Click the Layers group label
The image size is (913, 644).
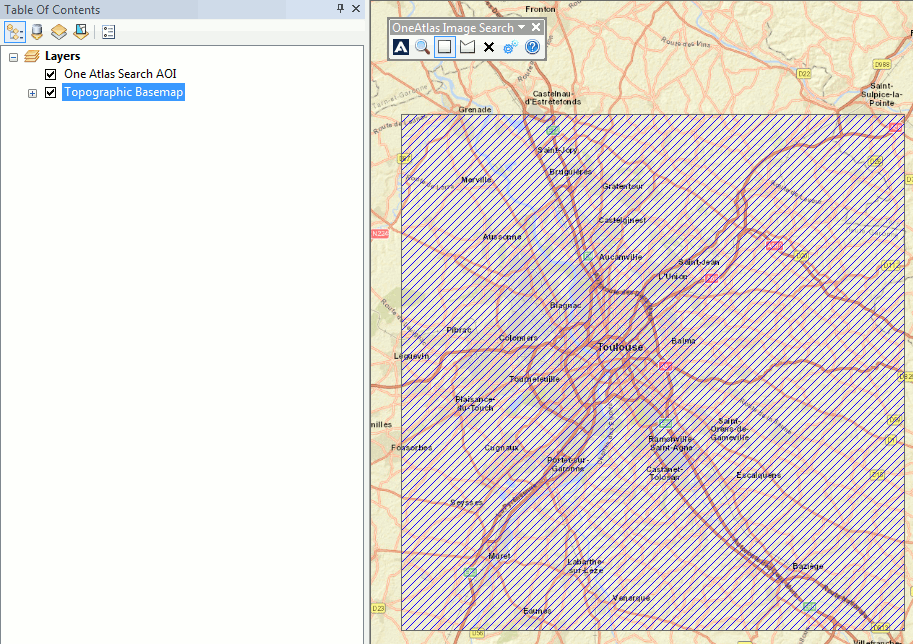click(62, 56)
